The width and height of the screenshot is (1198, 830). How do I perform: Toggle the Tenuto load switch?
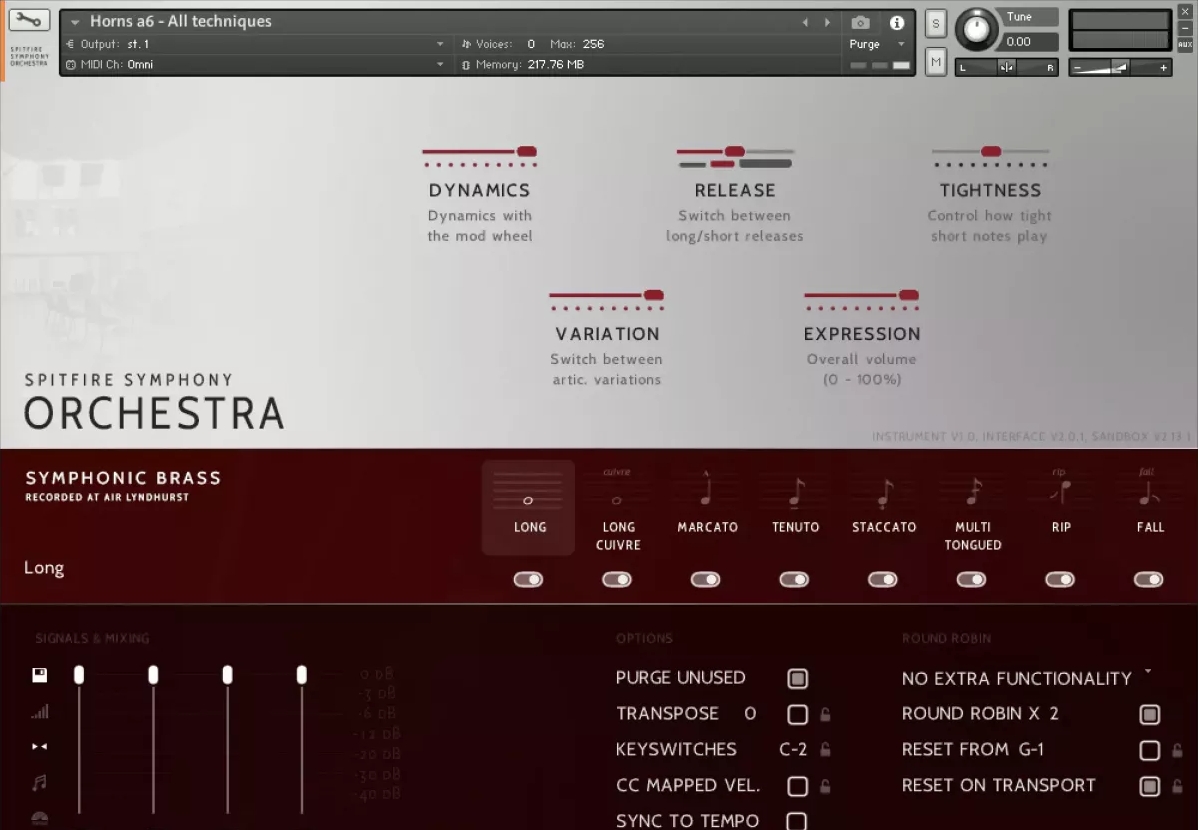[x=794, y=579]
